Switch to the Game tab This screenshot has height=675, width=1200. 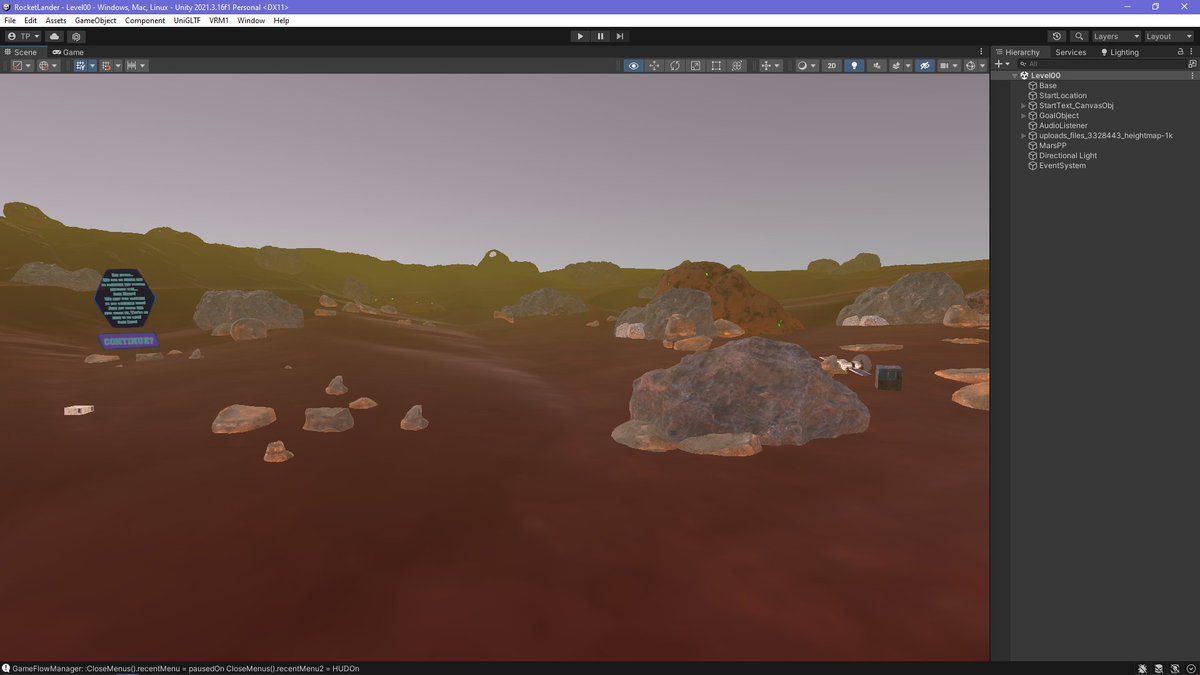point(69,52)
